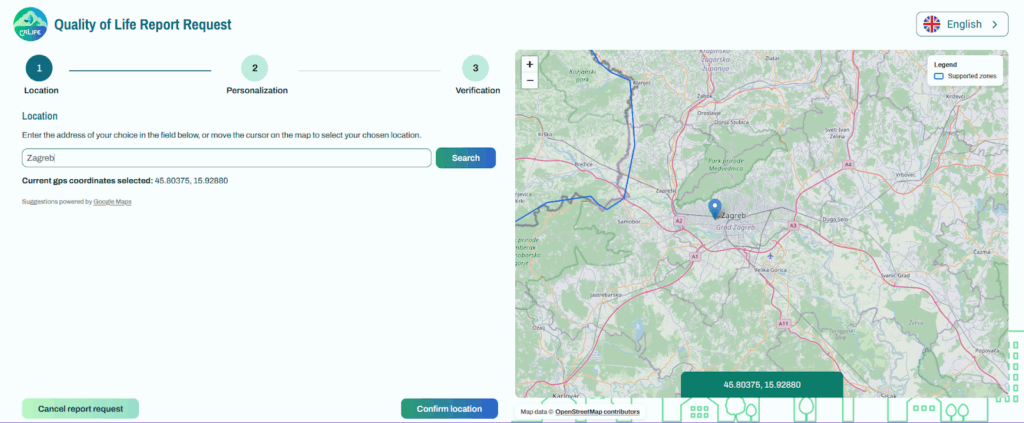1024x423 pixels.
Task: Click the A11 highway shield on map
Action: click(784, 323)
